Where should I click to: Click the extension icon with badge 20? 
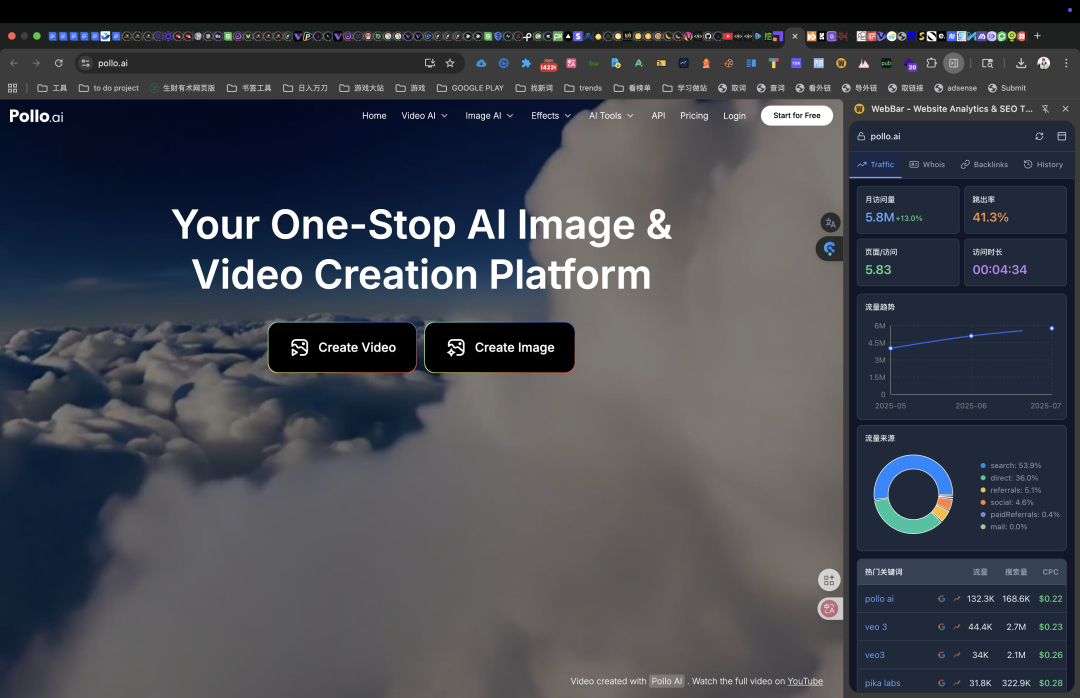(x=909, y=65)
